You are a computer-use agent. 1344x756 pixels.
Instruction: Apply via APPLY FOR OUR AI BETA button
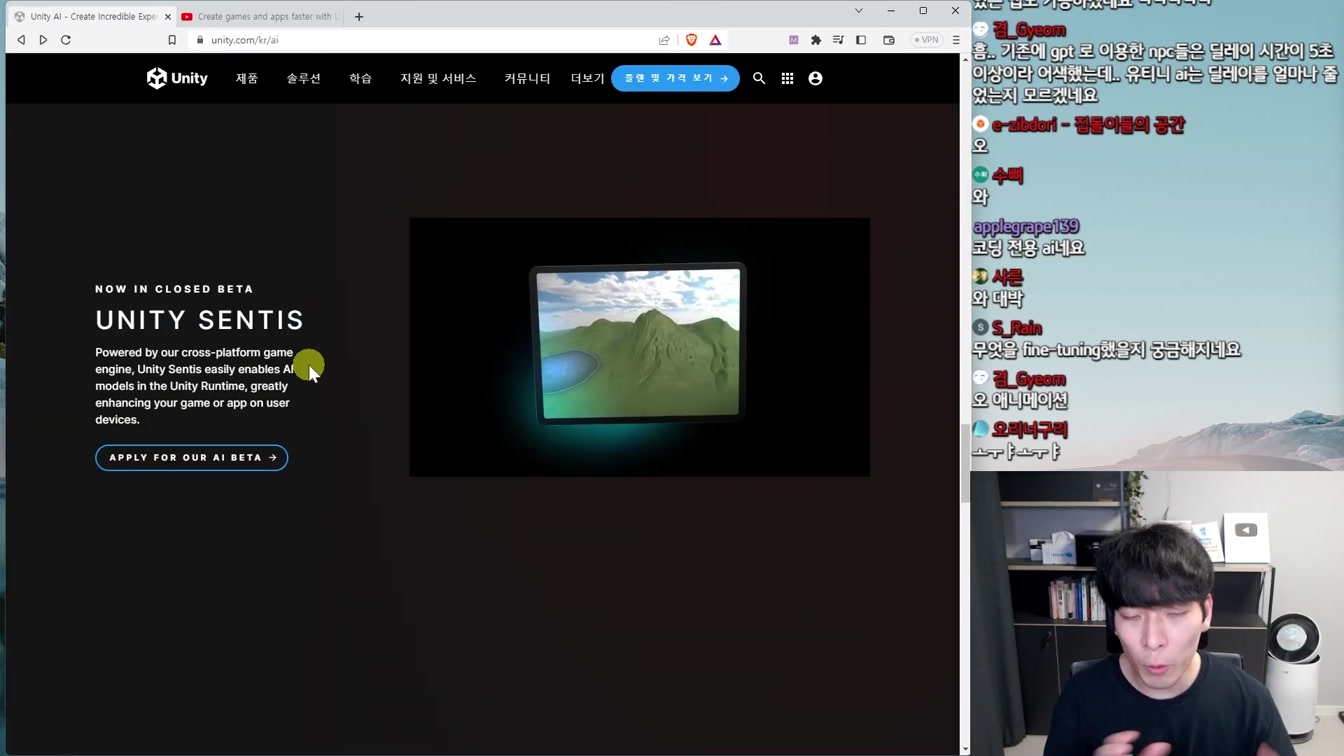pos(192,457)
